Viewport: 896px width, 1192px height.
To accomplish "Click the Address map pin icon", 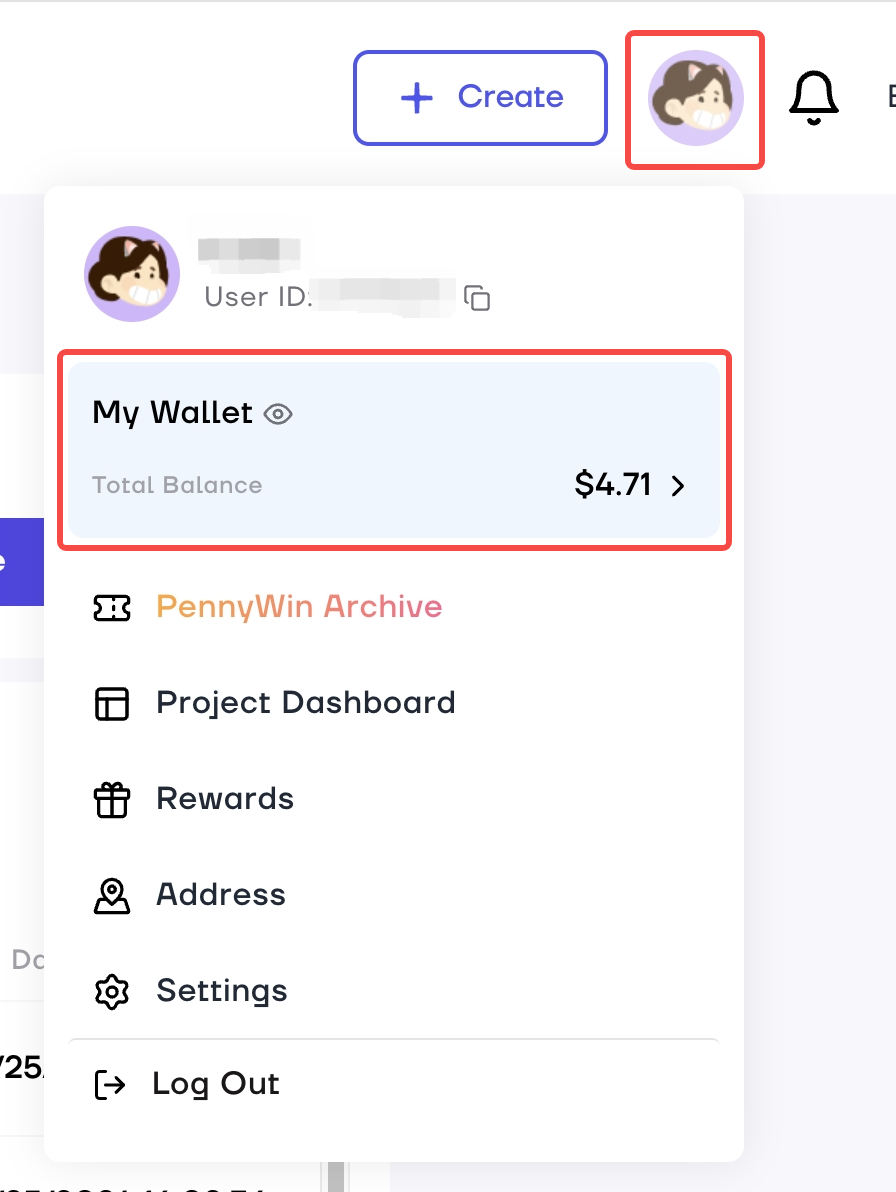I will (112, 896).
